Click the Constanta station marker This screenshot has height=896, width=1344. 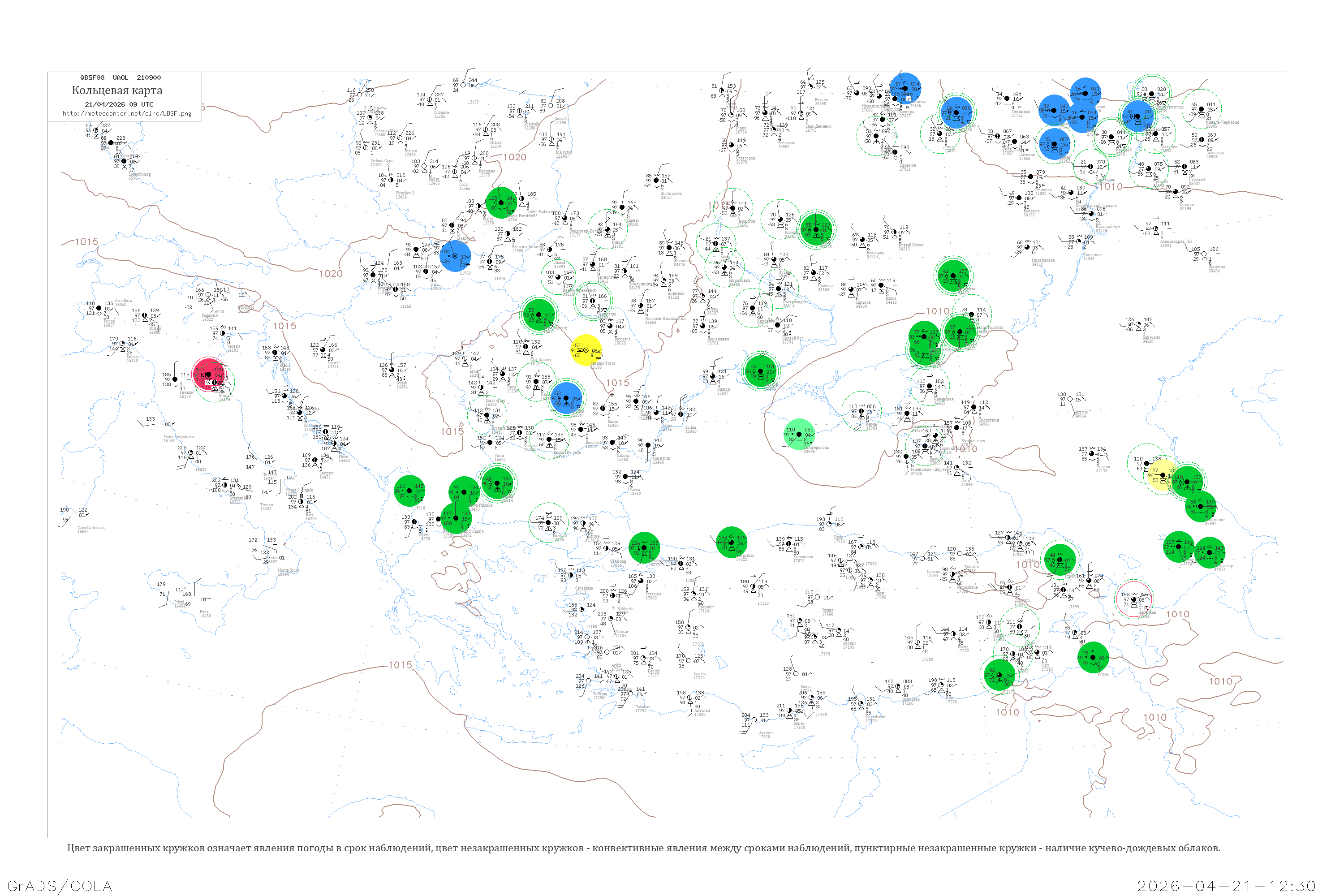click(648, 445)
